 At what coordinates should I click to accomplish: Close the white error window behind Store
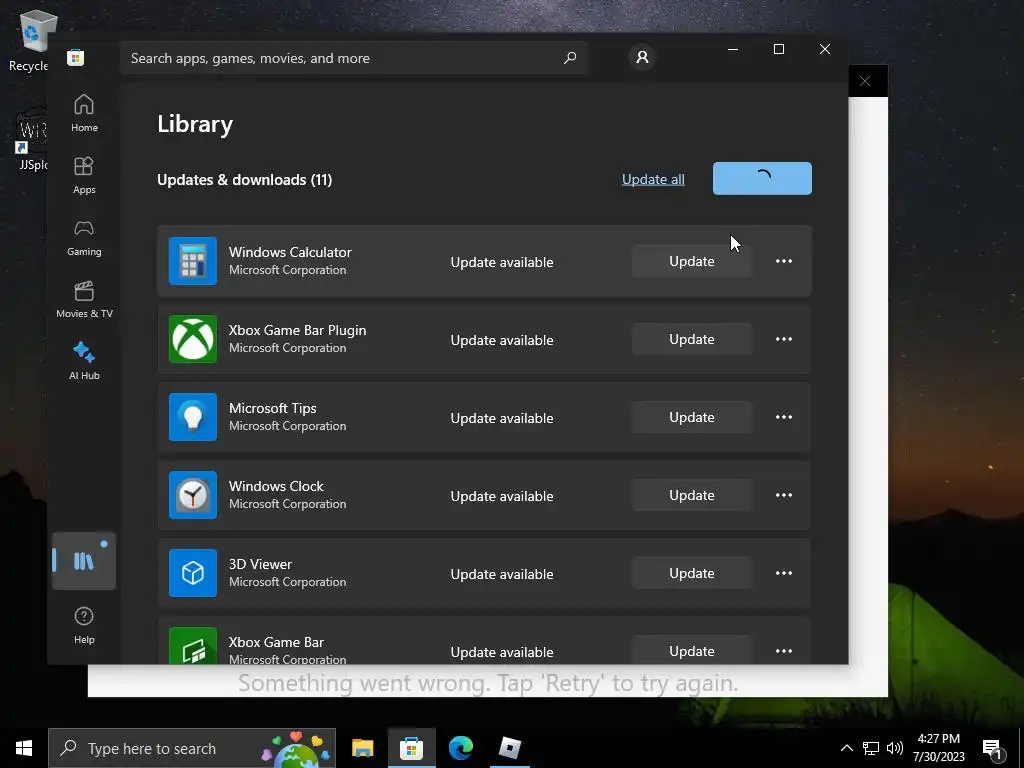[865, 81]
